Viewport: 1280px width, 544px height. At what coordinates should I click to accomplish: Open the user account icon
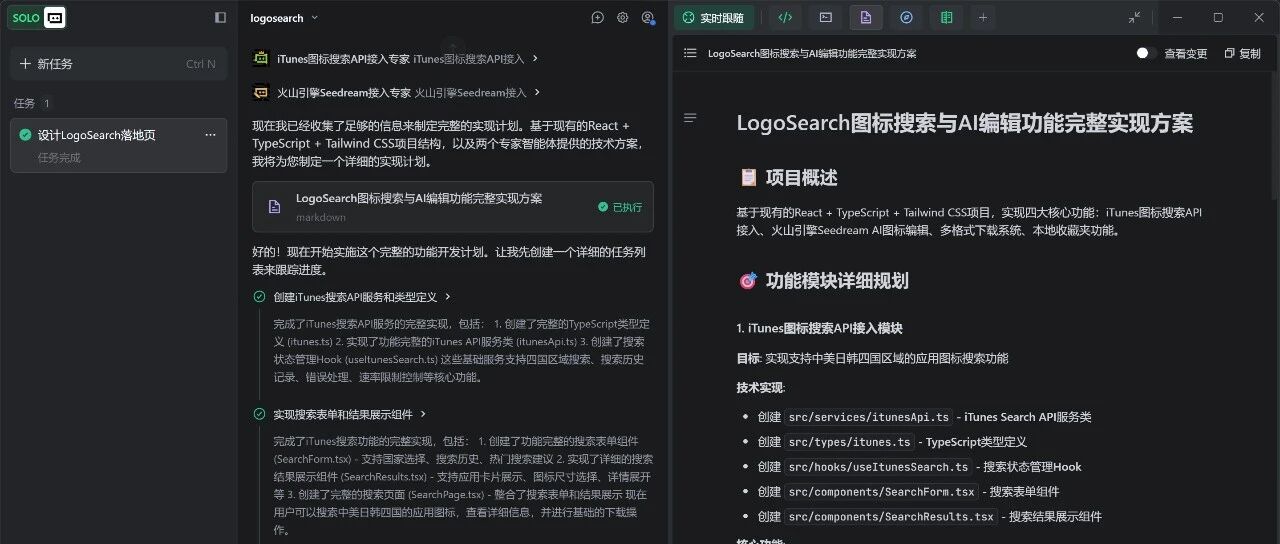(648, 18)
